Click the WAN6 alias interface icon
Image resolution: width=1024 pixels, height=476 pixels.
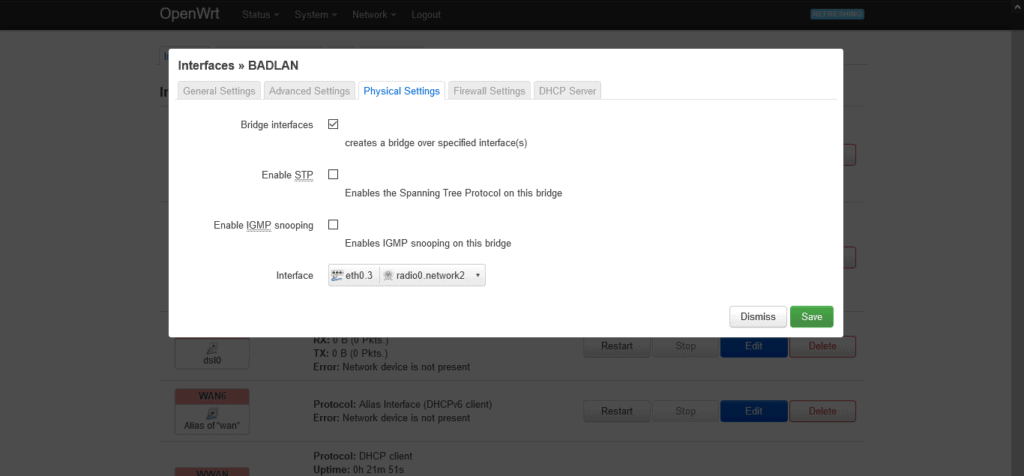212,413
